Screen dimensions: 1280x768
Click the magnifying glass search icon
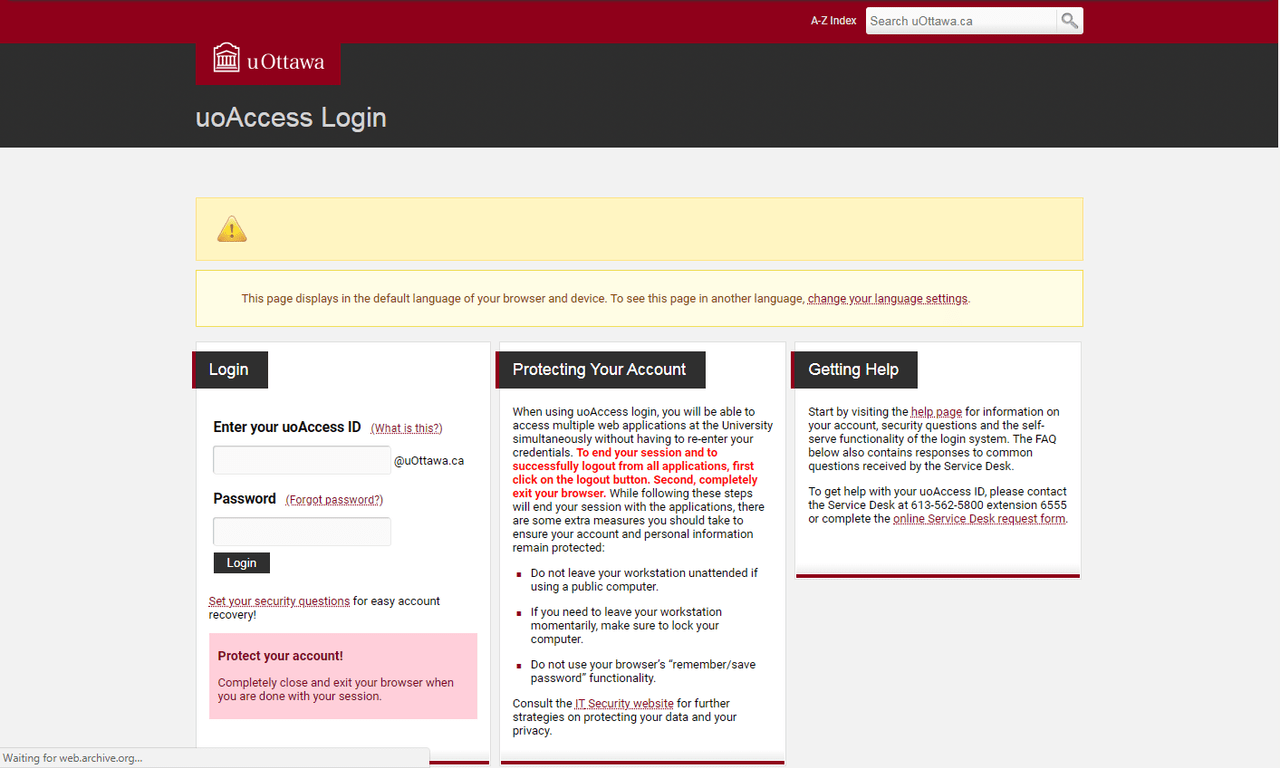[x=1068, y=20]
